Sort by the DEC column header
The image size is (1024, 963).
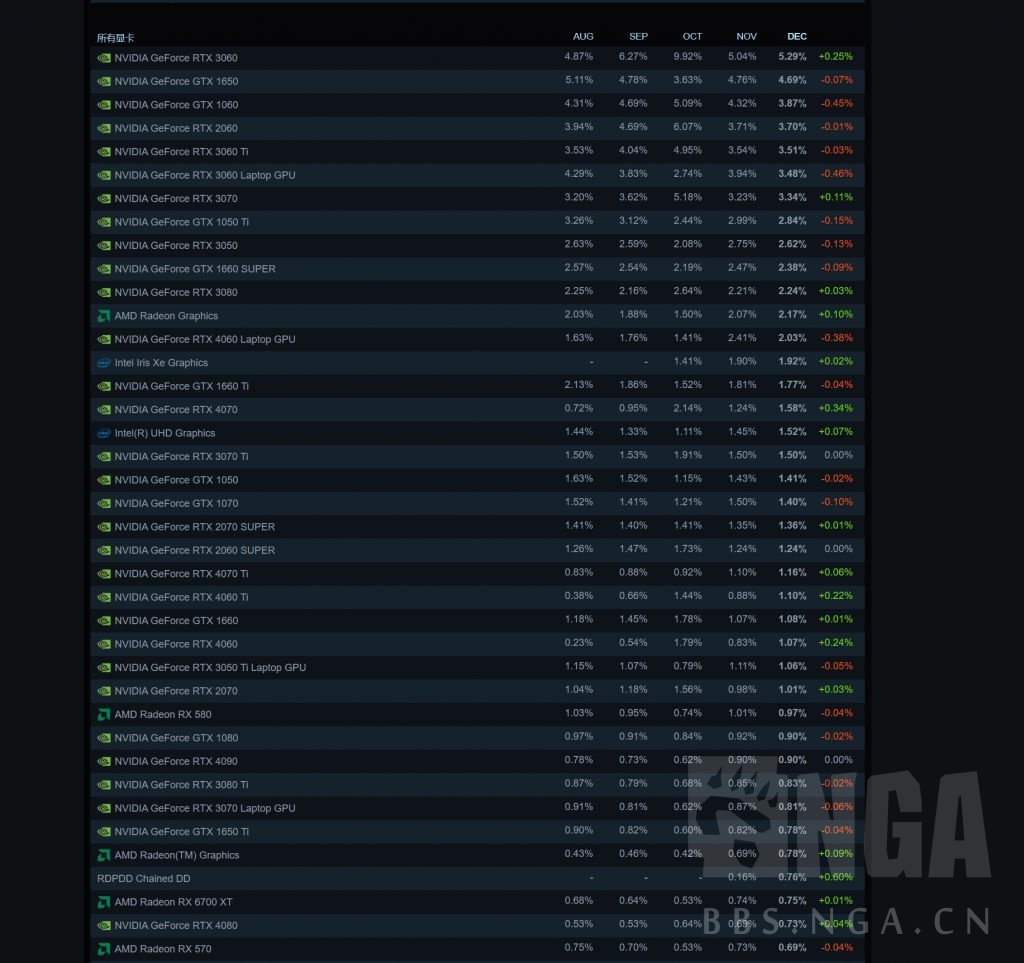[796, 36]
